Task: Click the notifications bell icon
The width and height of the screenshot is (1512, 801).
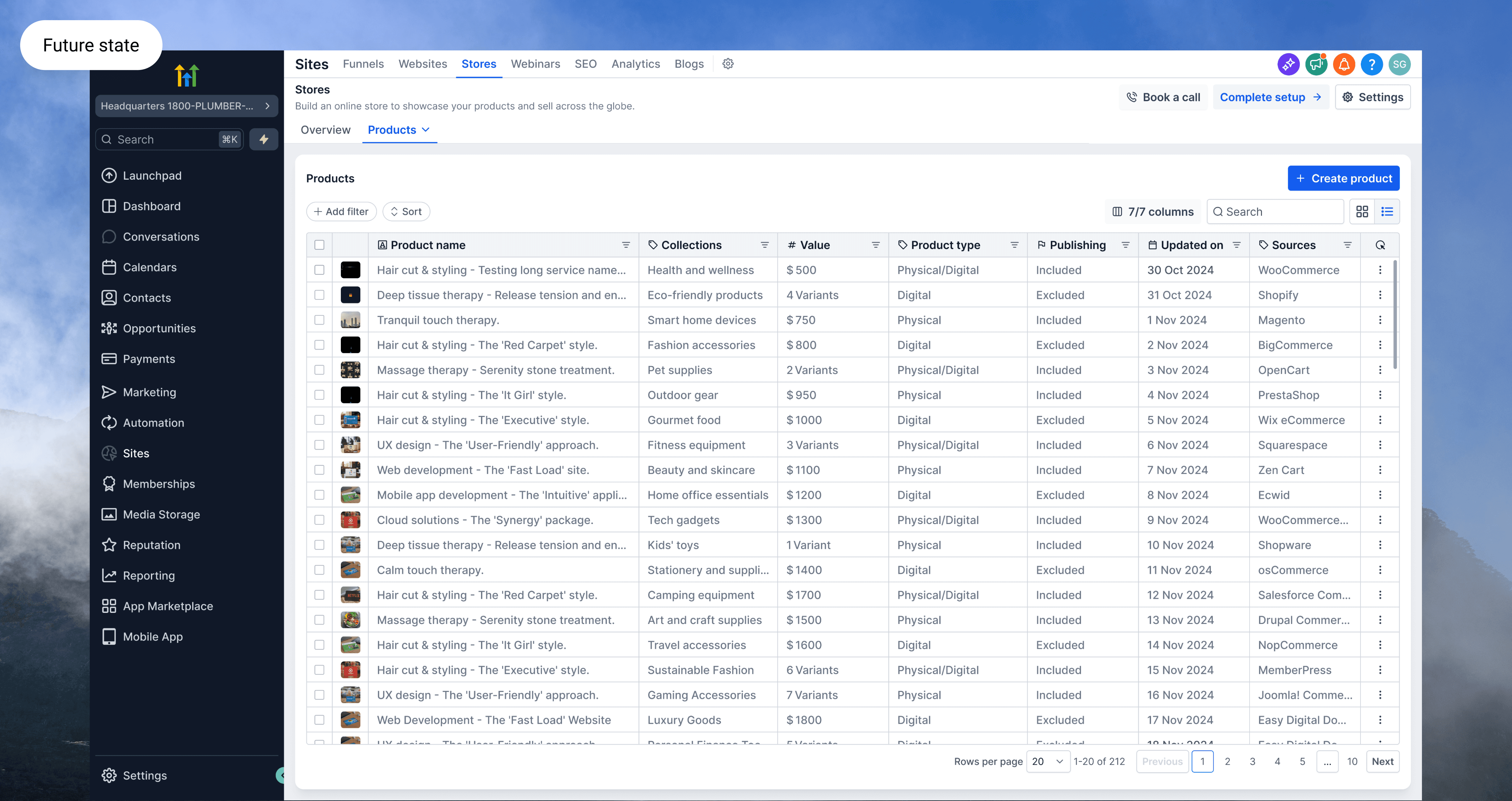Action: tap(1343, 64)
